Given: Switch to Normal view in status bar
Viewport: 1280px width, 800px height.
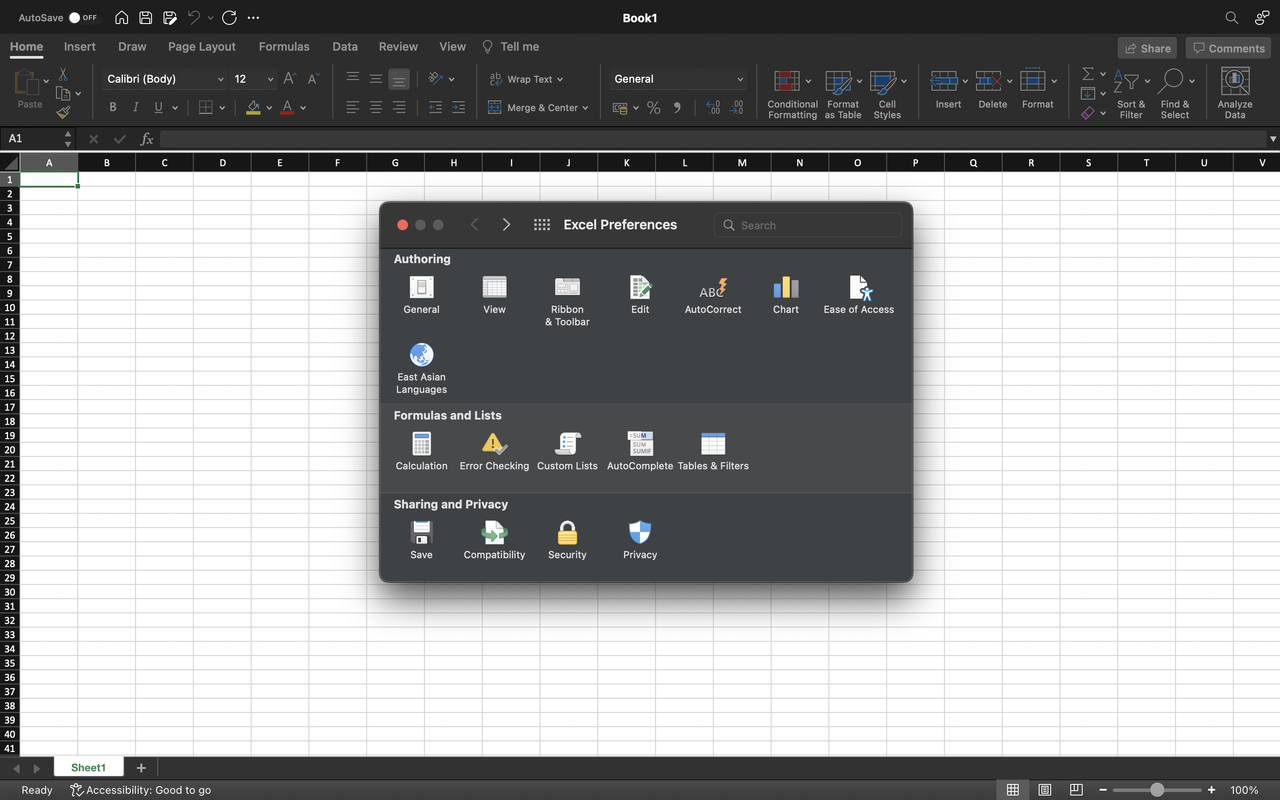Looking at the screenshot, I should coord(1013,790).
